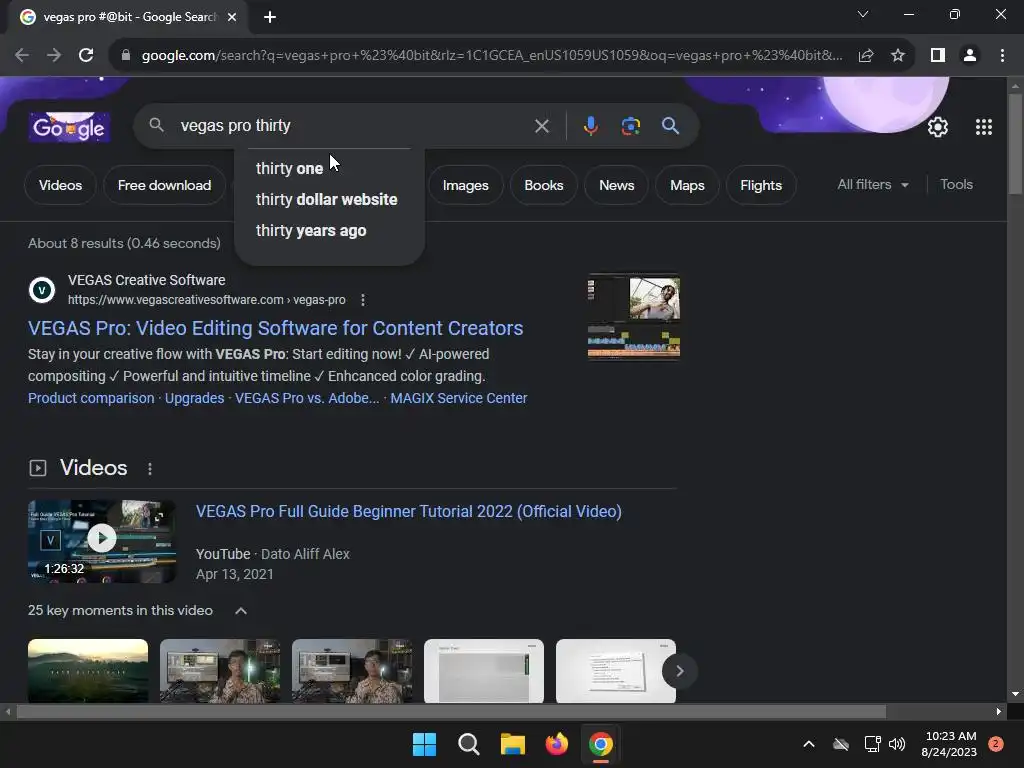Open clock and date 10:23 AM
Image resolution: width=1024 pixels, height=768 pixels.
[949, 744]
